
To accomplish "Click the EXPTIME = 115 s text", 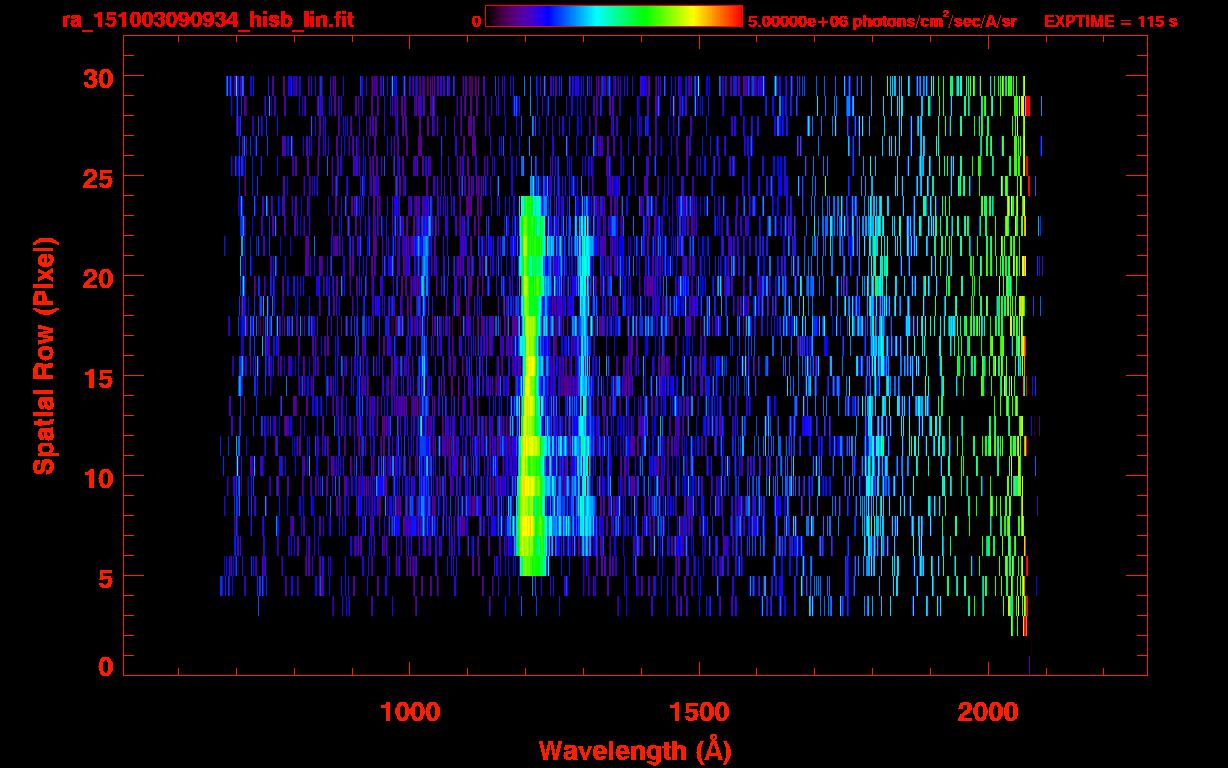I will coord(1110,21).
